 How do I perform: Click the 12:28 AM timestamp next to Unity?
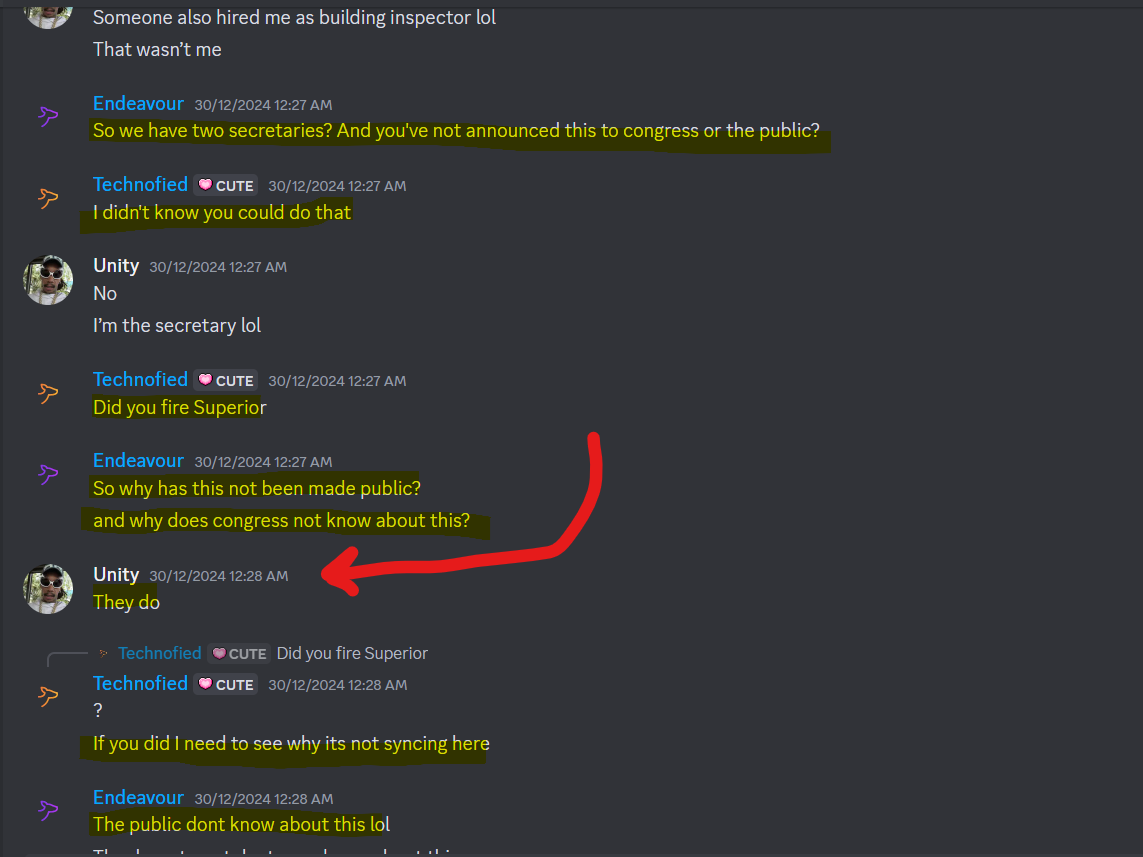click(219, 576)
